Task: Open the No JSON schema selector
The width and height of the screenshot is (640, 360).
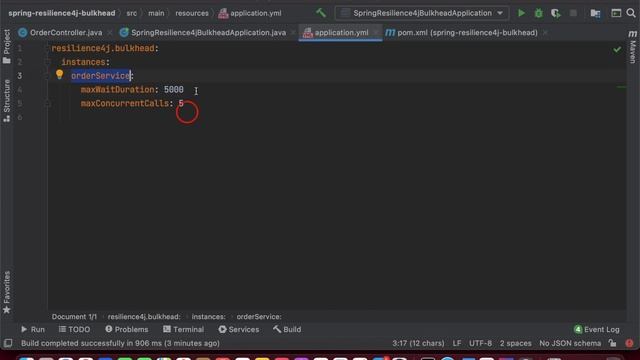Action: (570, 343)
